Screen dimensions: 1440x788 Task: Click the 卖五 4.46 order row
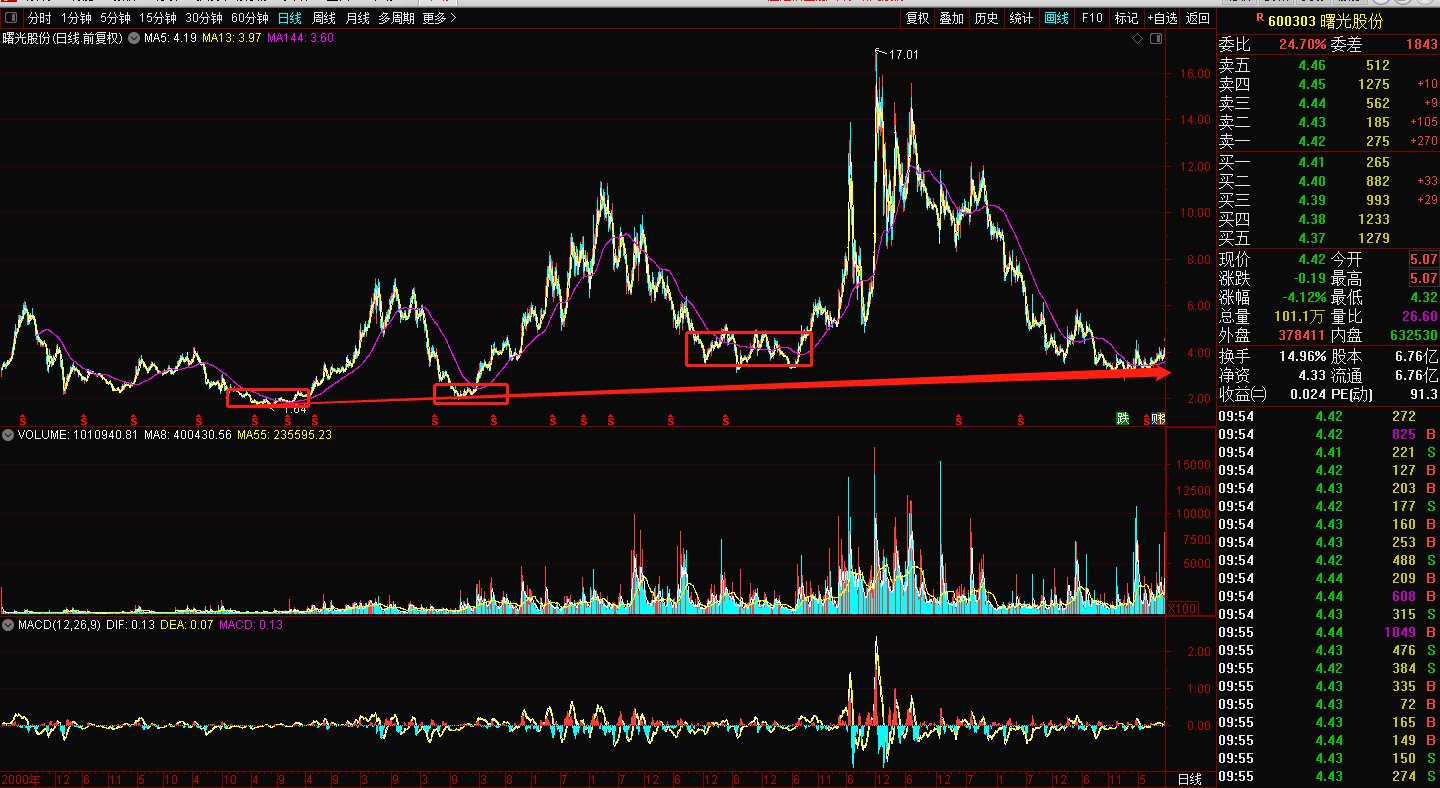tap(1327, 65)
